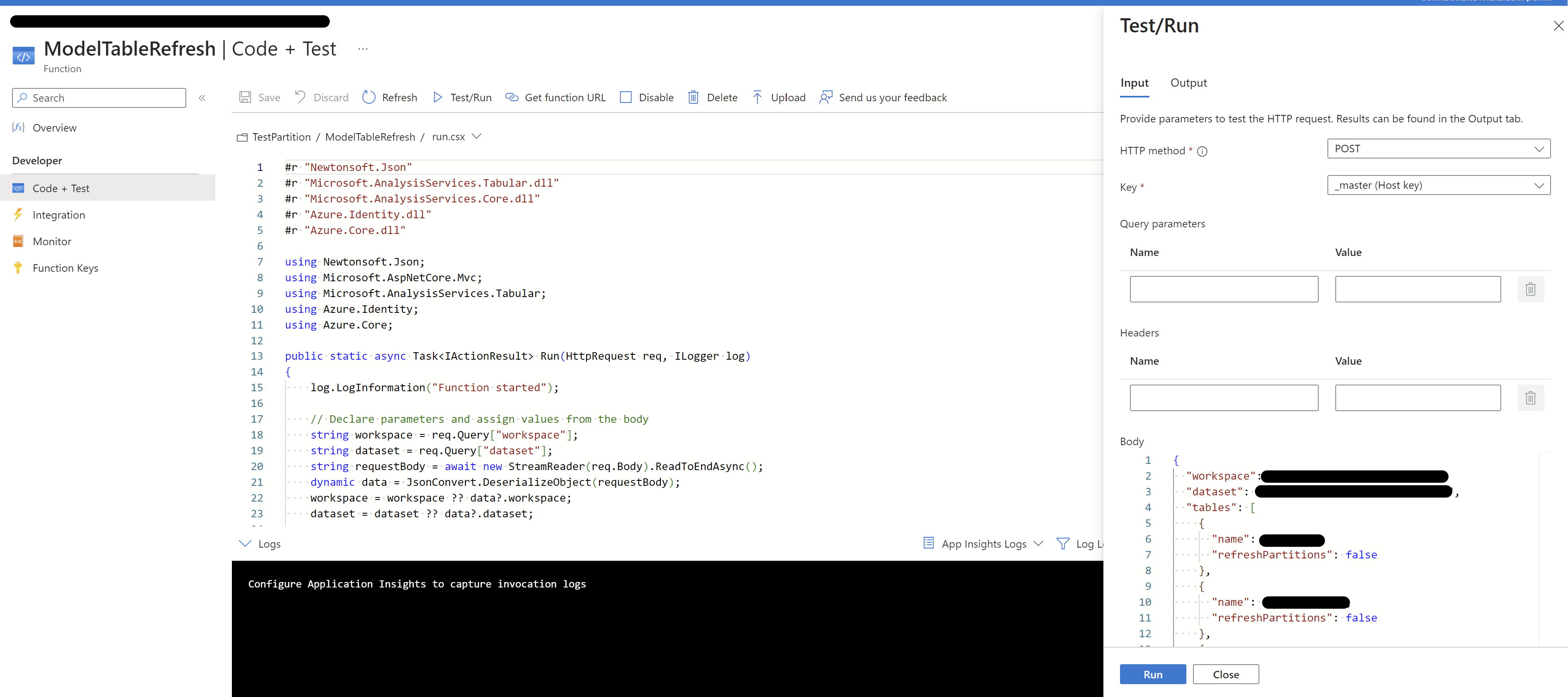Collapse the Logs panel chevron
Screen dimensions: 1568x697
tap(245, 543)
